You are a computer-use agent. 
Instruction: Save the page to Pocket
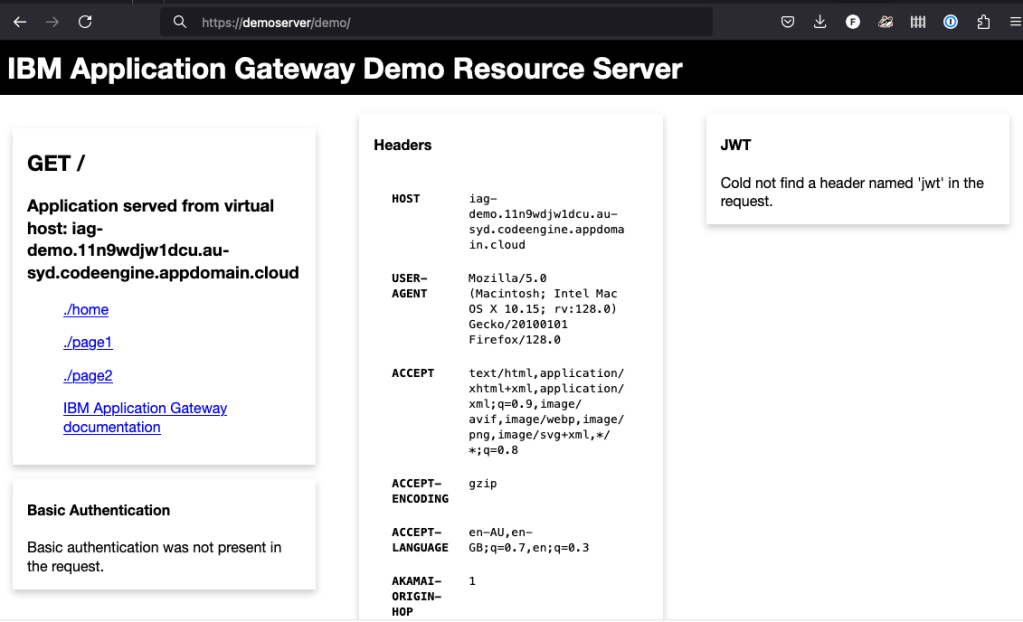(x=787, y=21)
